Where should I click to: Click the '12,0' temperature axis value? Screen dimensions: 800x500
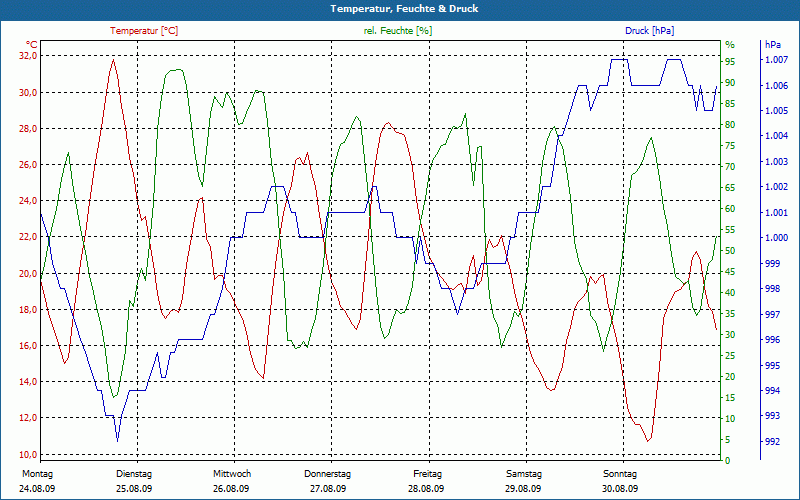(28, 418)
